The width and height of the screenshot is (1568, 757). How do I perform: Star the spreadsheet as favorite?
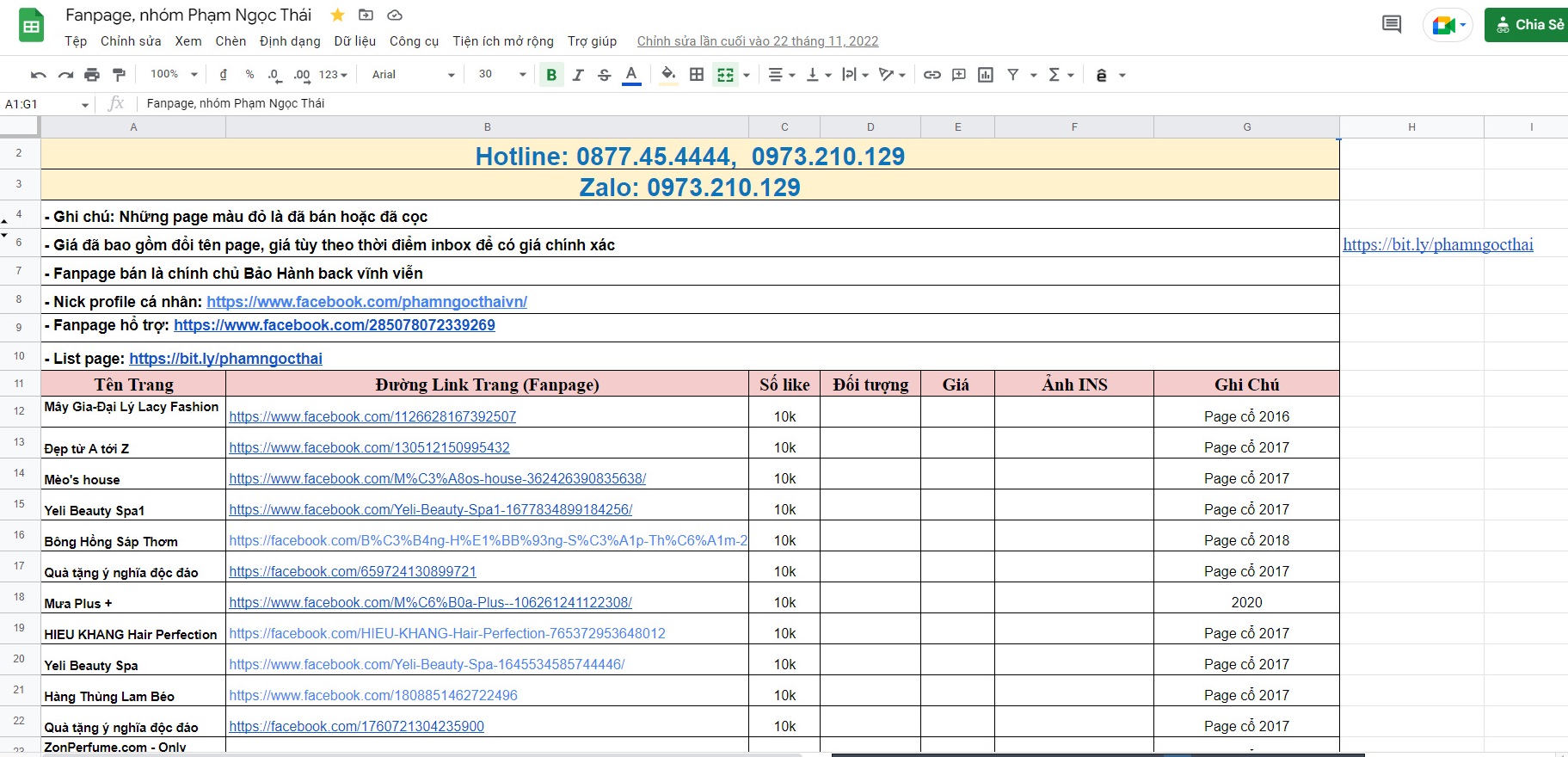[x=338, y=15]
